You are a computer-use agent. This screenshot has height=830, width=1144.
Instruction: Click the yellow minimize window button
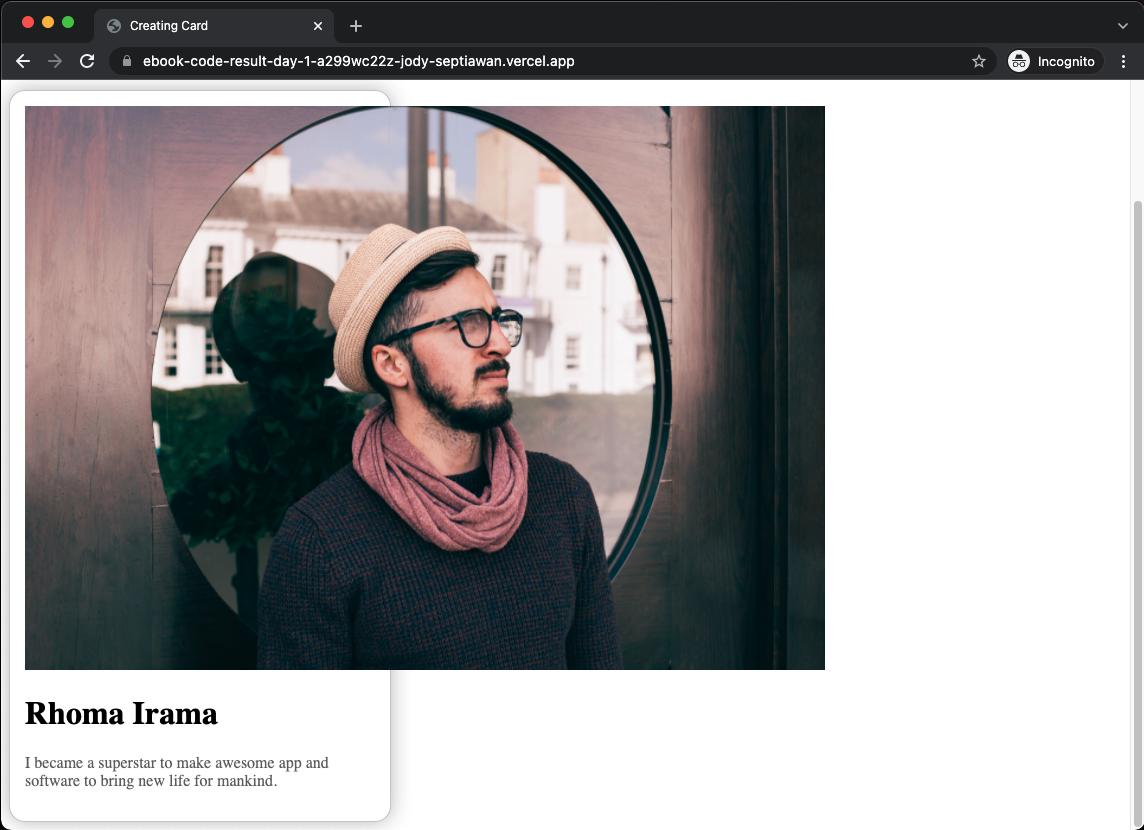pyautogui.click(x=48, y=22)
